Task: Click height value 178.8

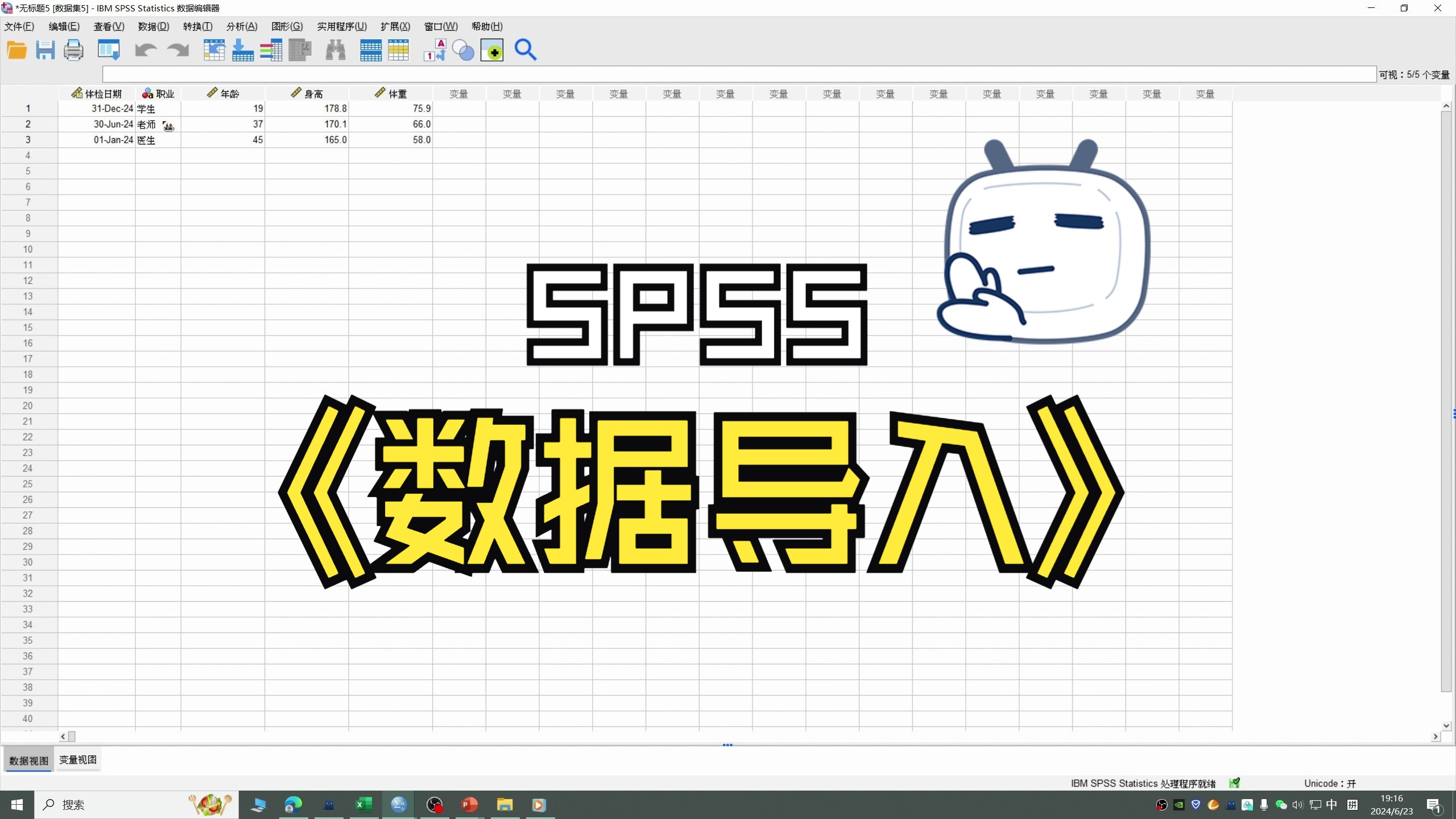Action: (x=307, y=109)
